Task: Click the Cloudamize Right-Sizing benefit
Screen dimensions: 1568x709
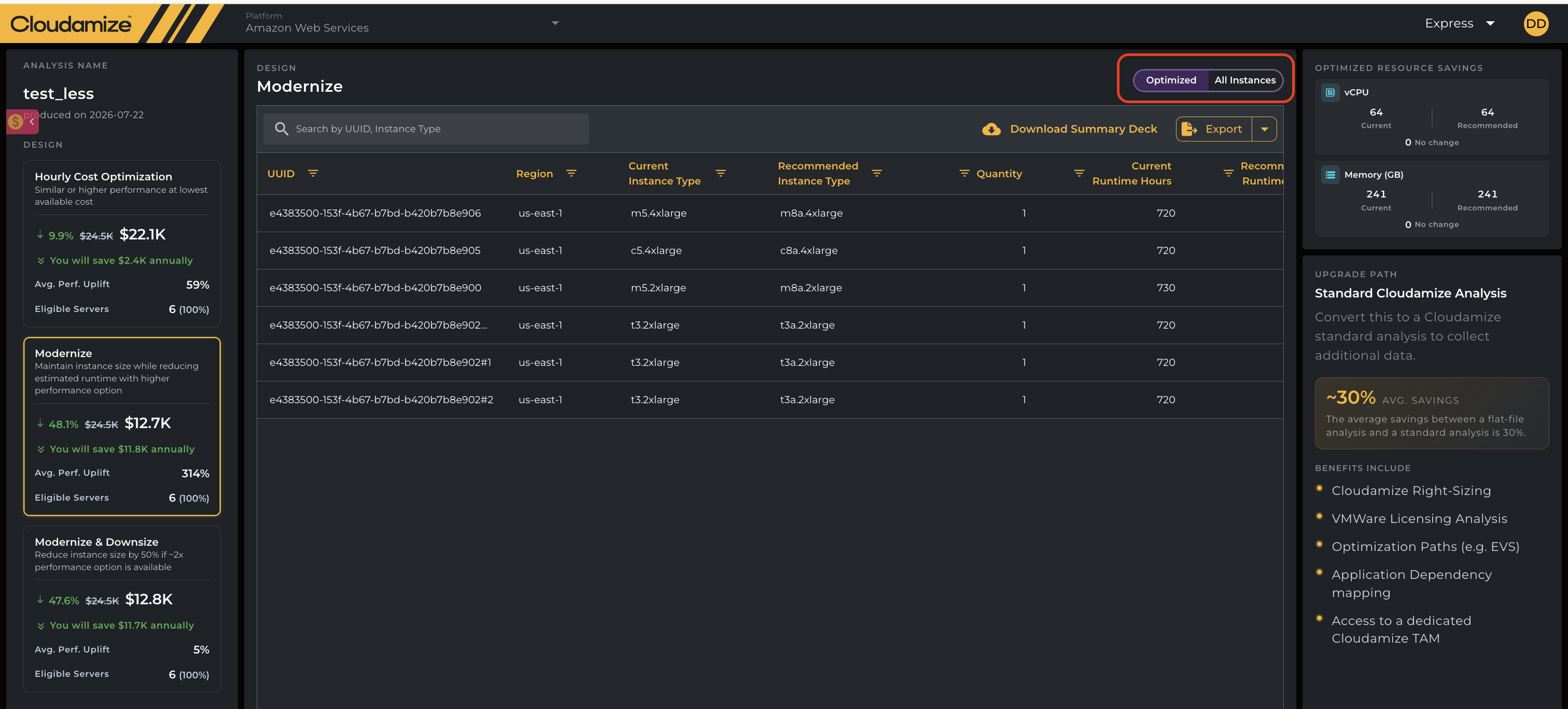Action: 1410,490
